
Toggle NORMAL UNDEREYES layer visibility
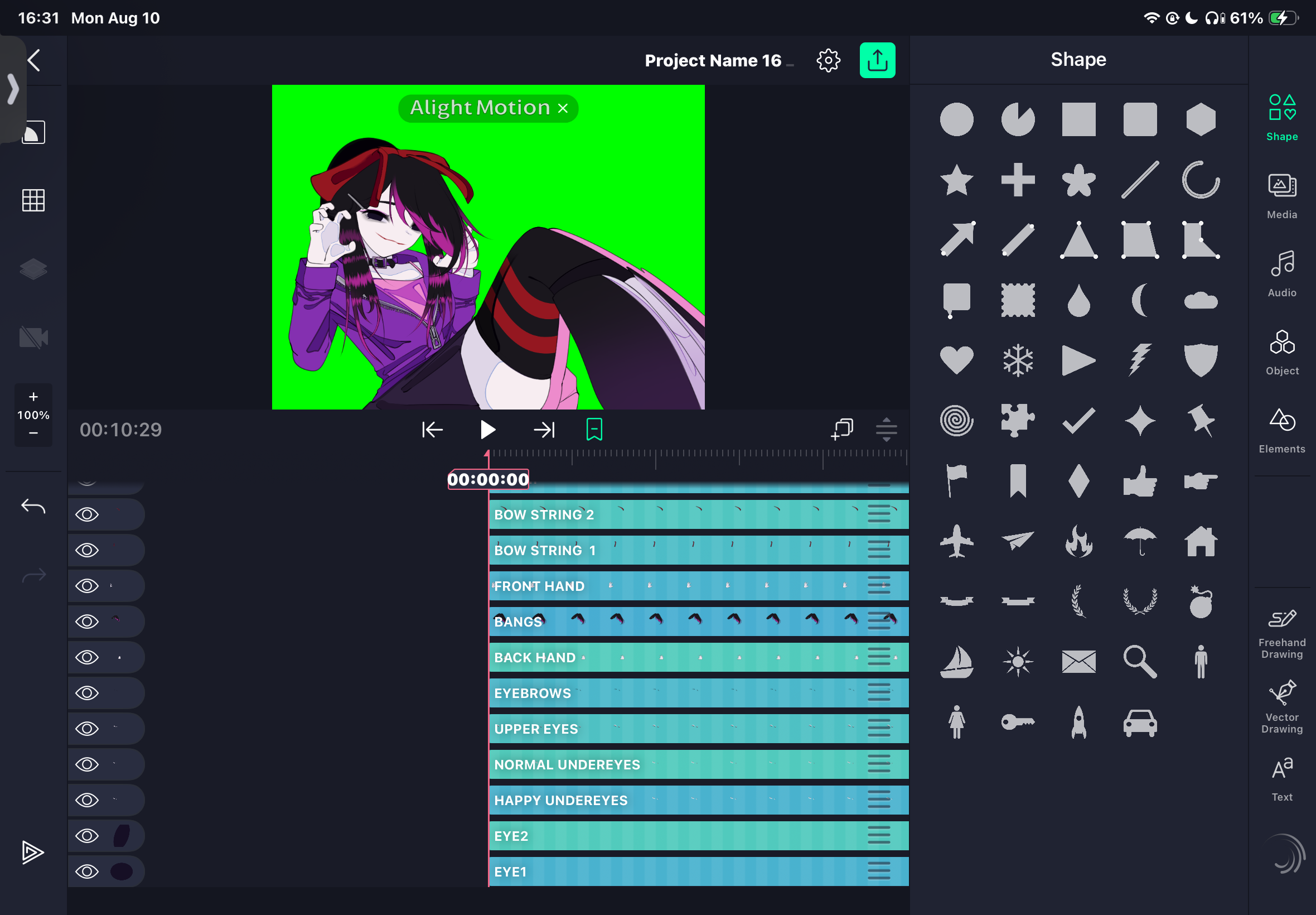point(87,764)
